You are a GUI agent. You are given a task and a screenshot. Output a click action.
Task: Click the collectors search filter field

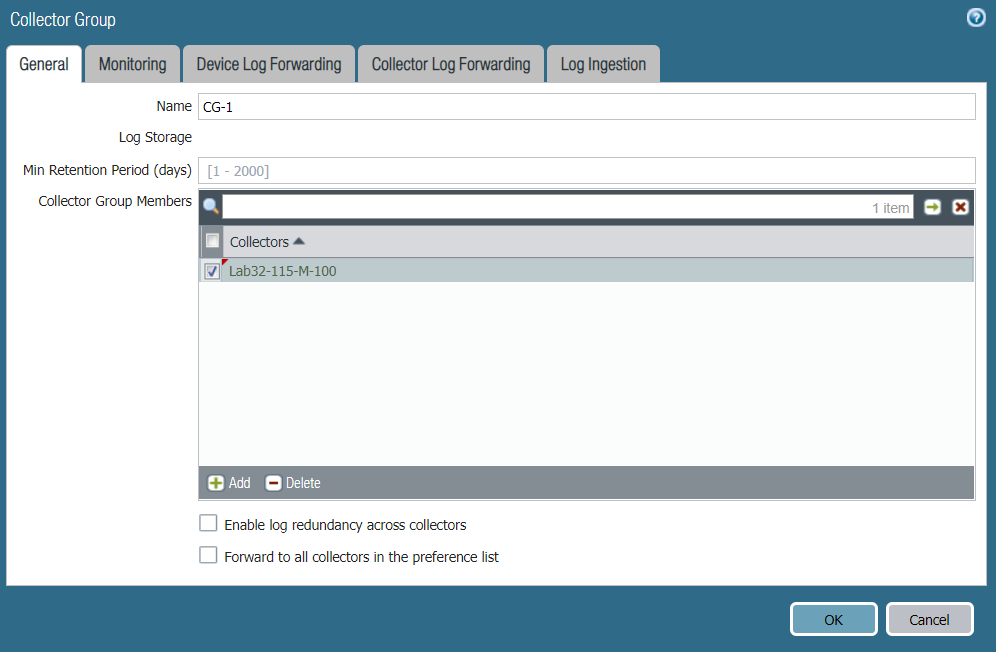pos(567,207)
